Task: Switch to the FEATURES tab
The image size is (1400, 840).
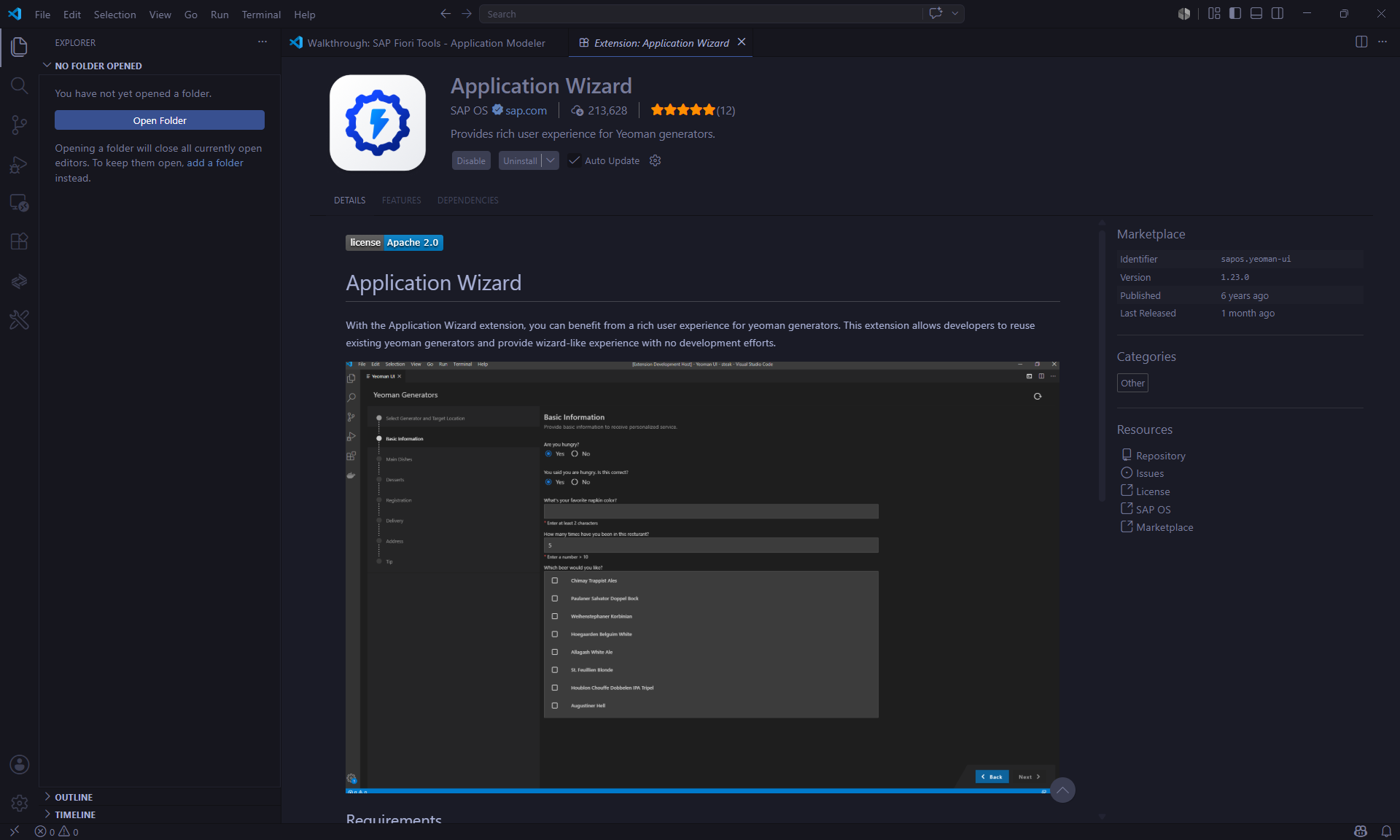Action: click(401, 200)
